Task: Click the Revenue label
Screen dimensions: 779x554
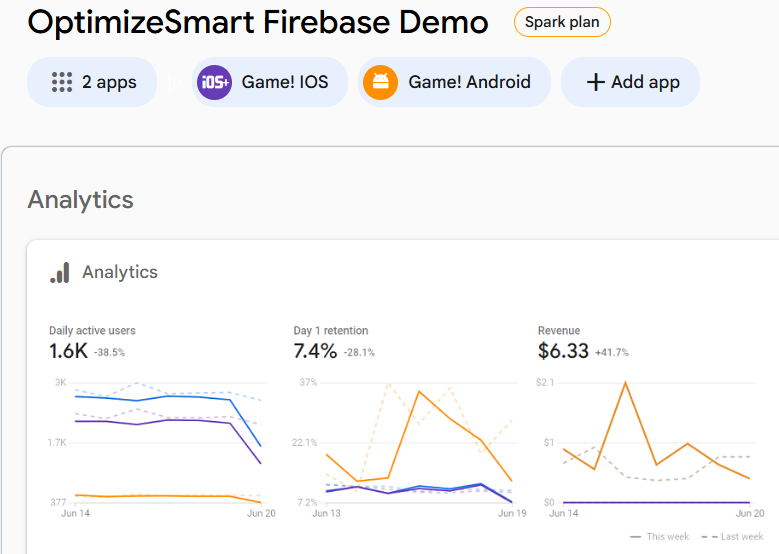Action: tap(559, 331)
